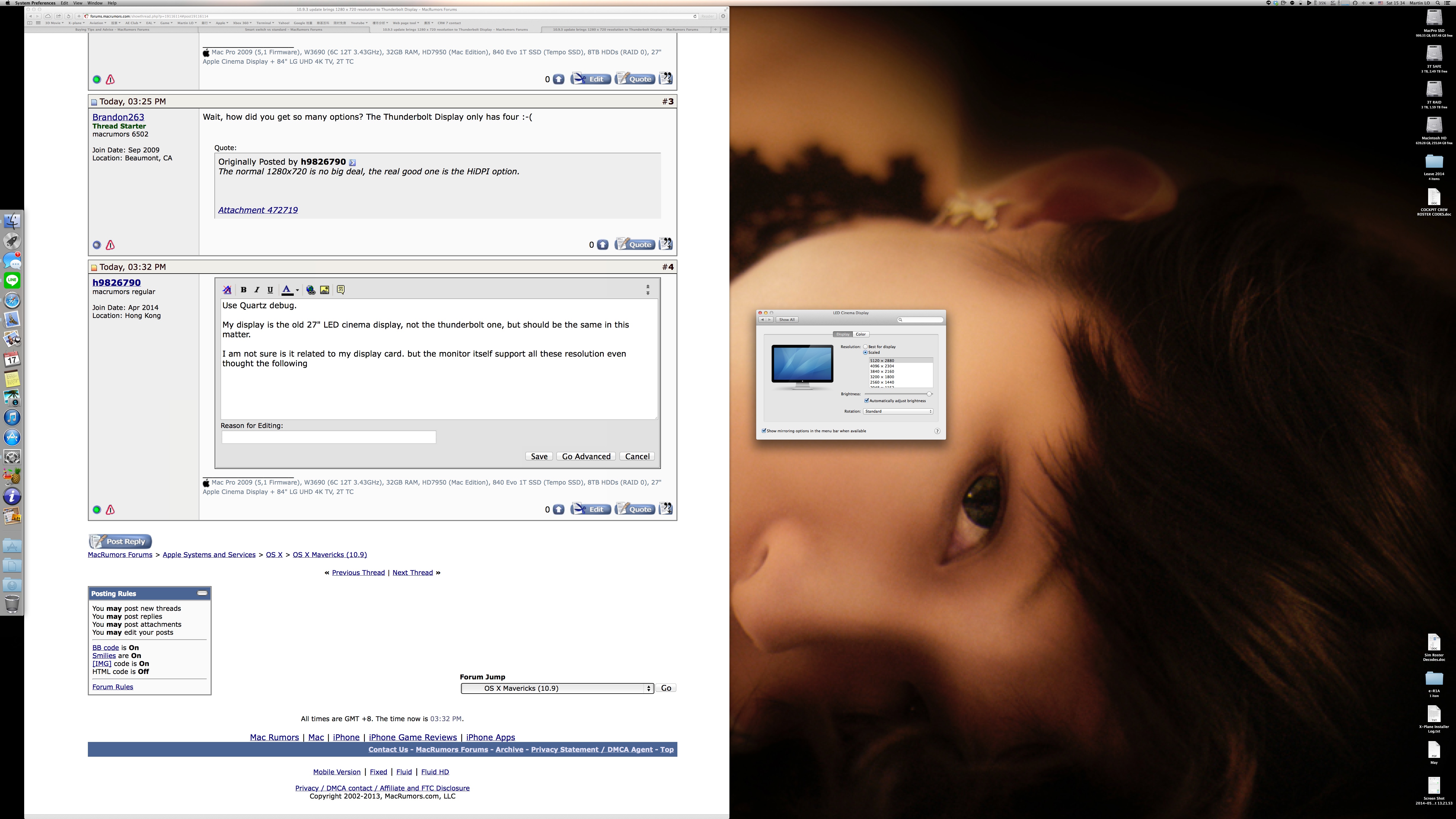Click the Insert Image icon in editor
The height and width of the screenshot is (819, 1456).
click(x=325, y=290)
